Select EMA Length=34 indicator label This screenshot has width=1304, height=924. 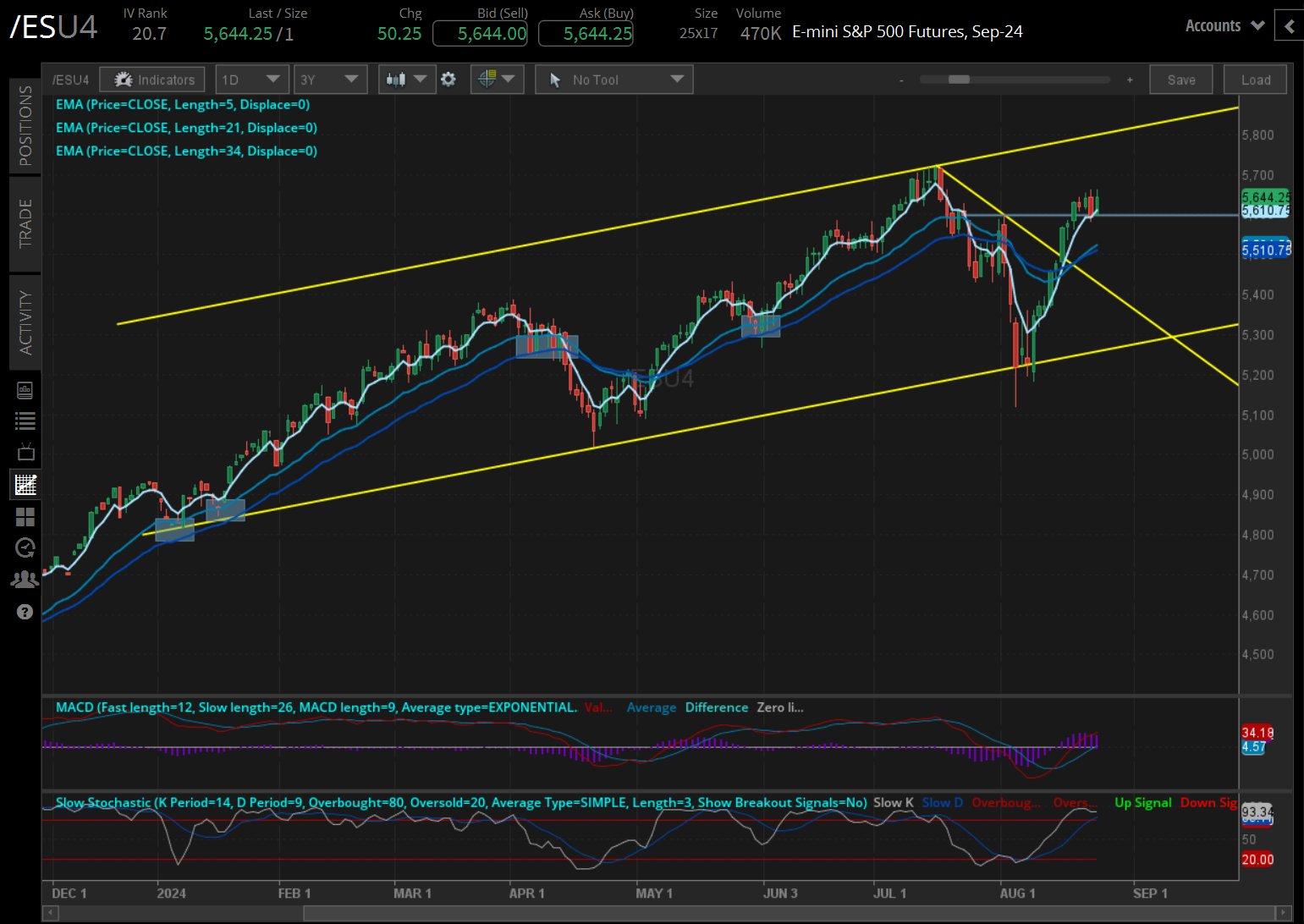pos(186,151)
